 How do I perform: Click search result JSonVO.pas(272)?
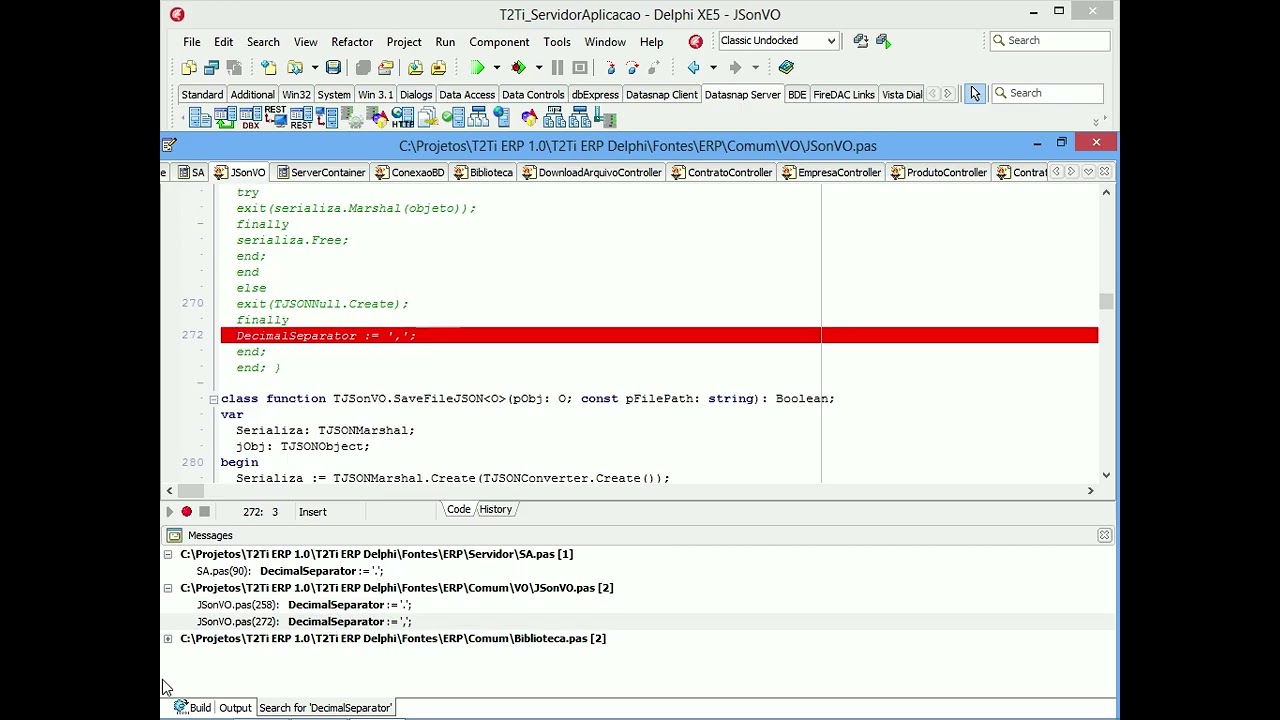[304, 622]
